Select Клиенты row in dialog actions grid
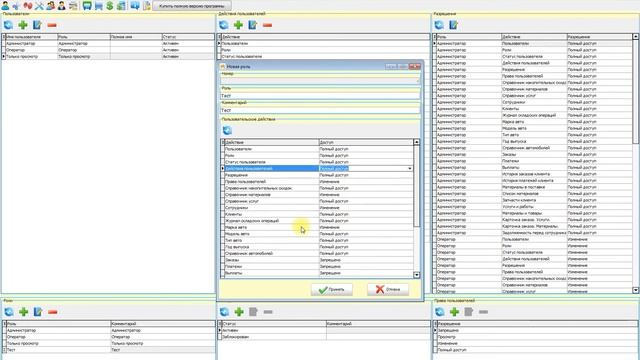Screen dimensions: 640x360 [x=317, y=214]
